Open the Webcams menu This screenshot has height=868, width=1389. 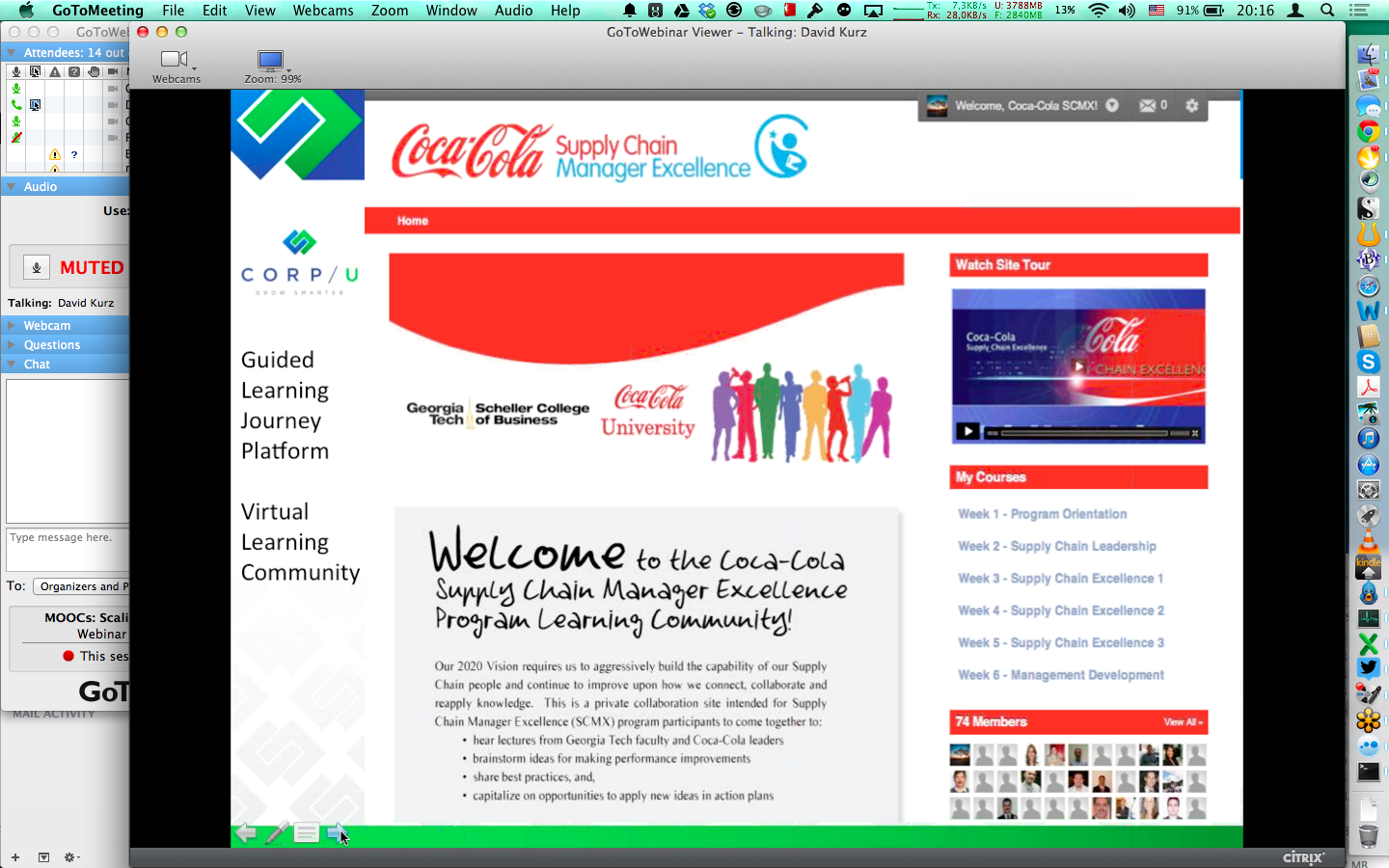click(323, 11)
